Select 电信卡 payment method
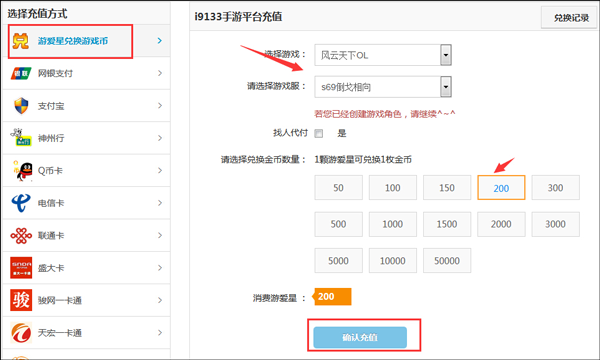The height and width of the screenshot is (360, 600). click(86, 203)
